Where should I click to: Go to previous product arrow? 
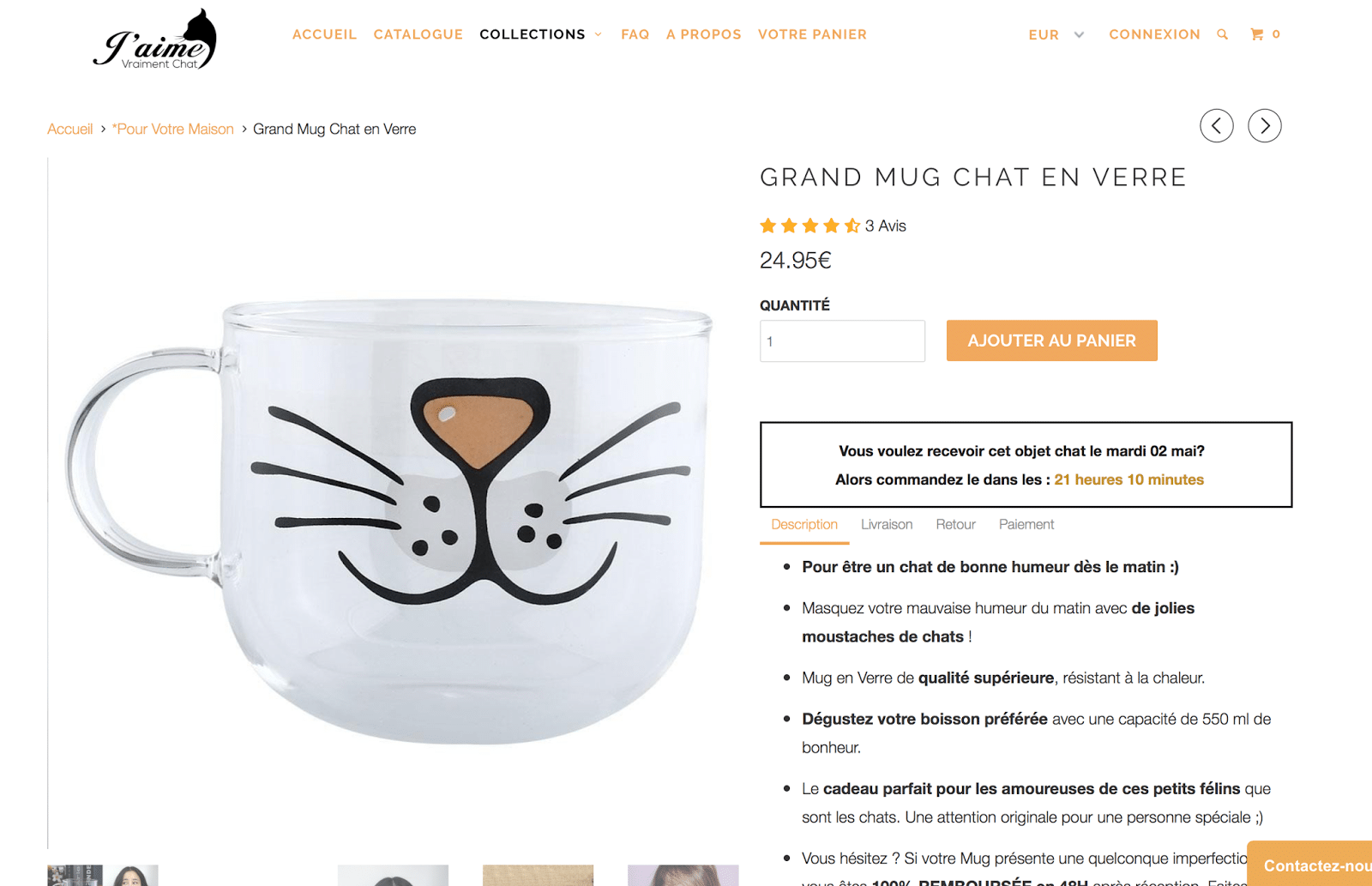(x=1217, y=126)
